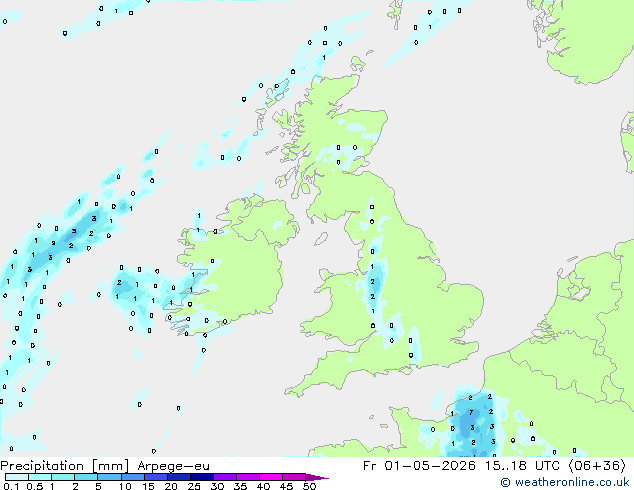Click the '15..18 UTC' time range
Image resolution: width=634 pixels, height=490 pixels.
[522, 466]
